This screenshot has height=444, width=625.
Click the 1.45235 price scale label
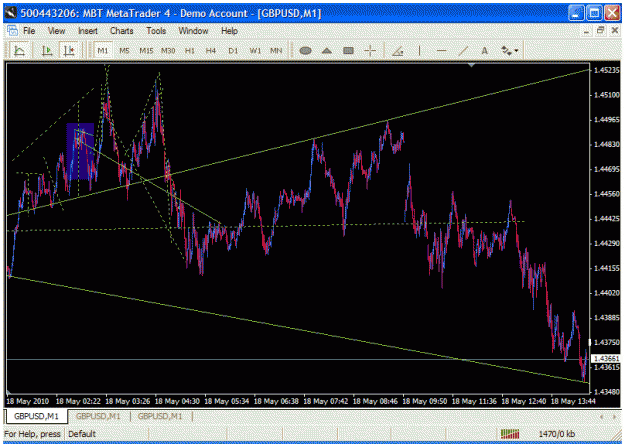607,70
